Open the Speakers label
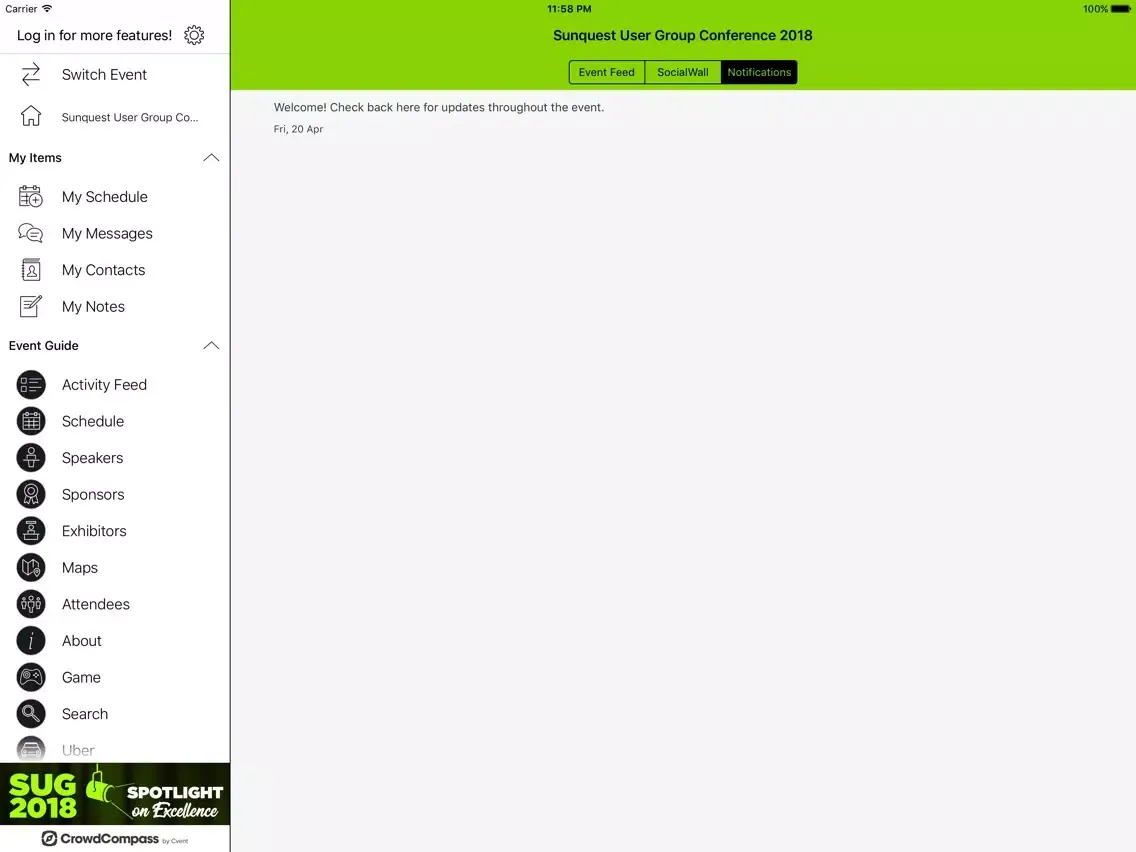 coord(92,458)
